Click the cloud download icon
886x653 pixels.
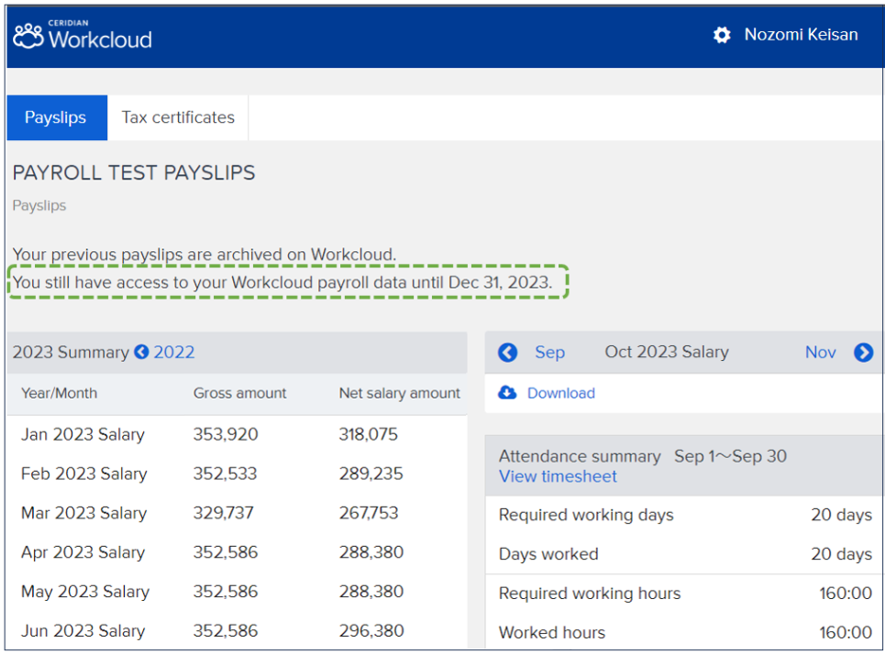(508, 393)
